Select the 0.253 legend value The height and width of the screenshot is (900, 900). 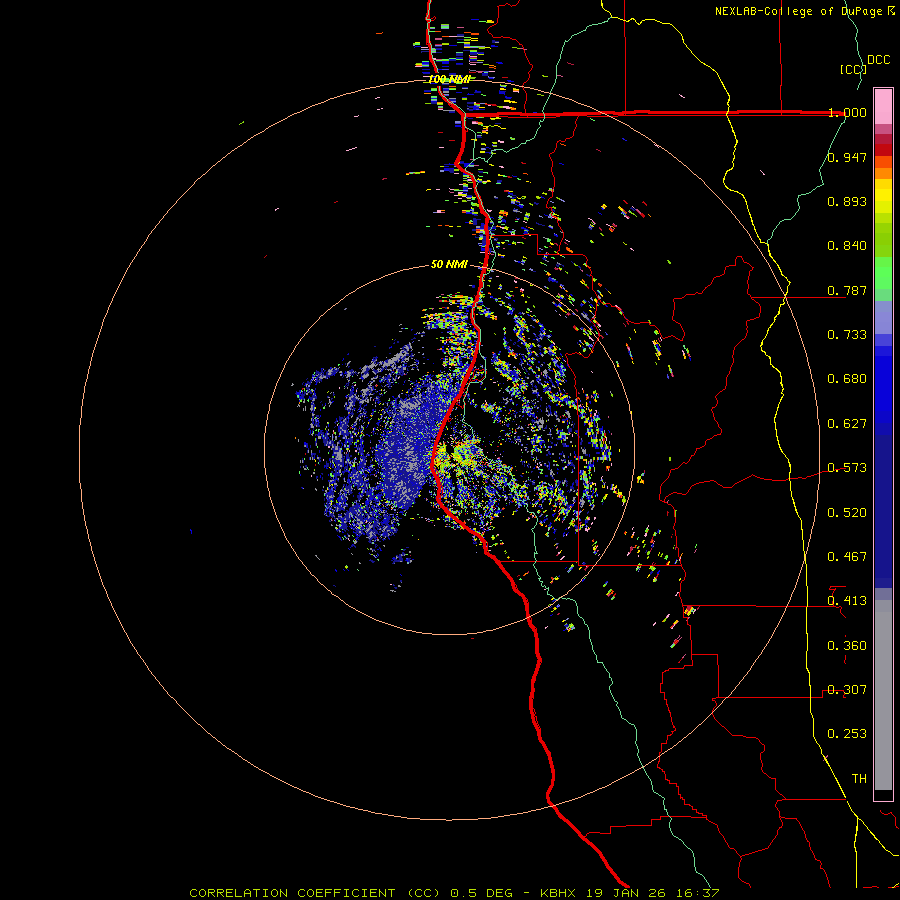pos(847,734)
